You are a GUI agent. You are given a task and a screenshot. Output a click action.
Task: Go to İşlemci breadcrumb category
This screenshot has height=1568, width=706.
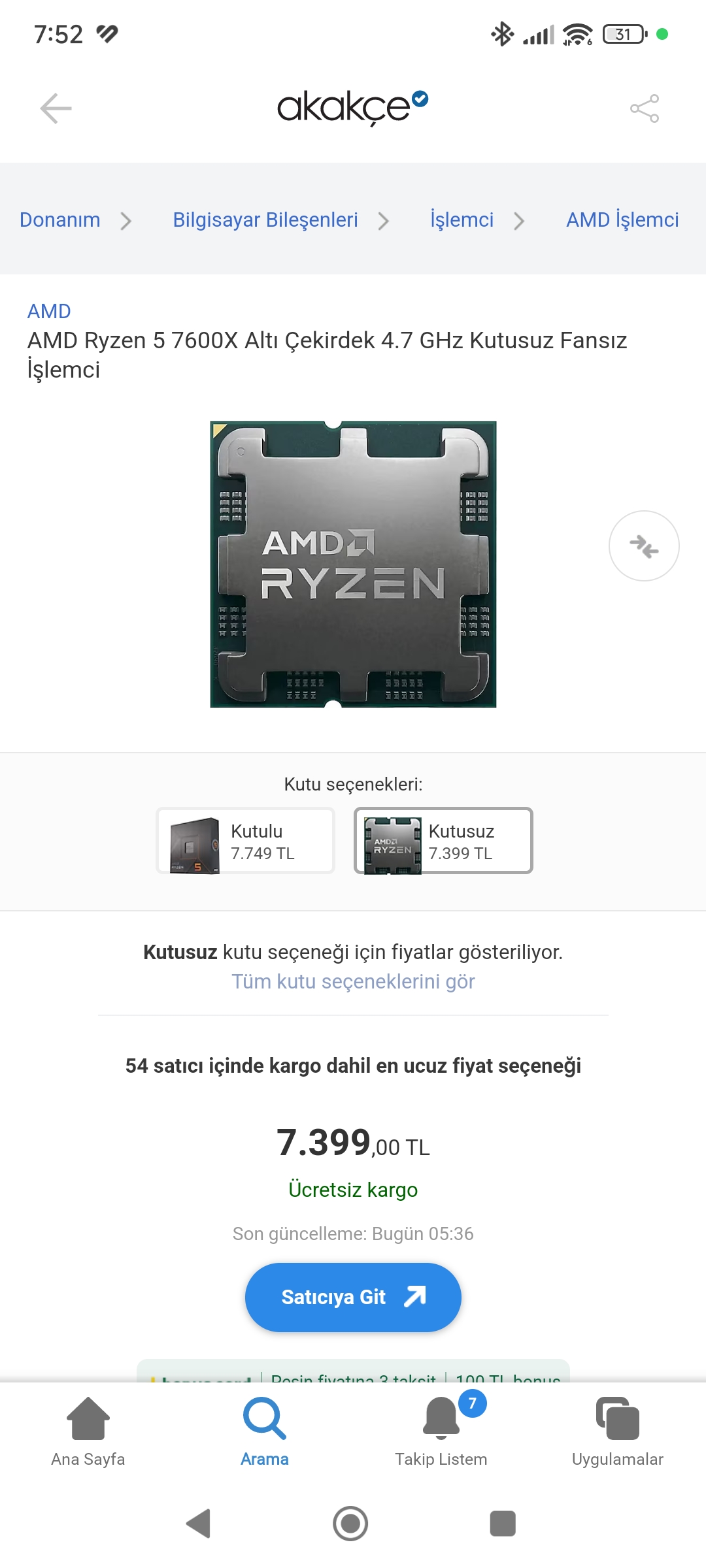[462, 220]
